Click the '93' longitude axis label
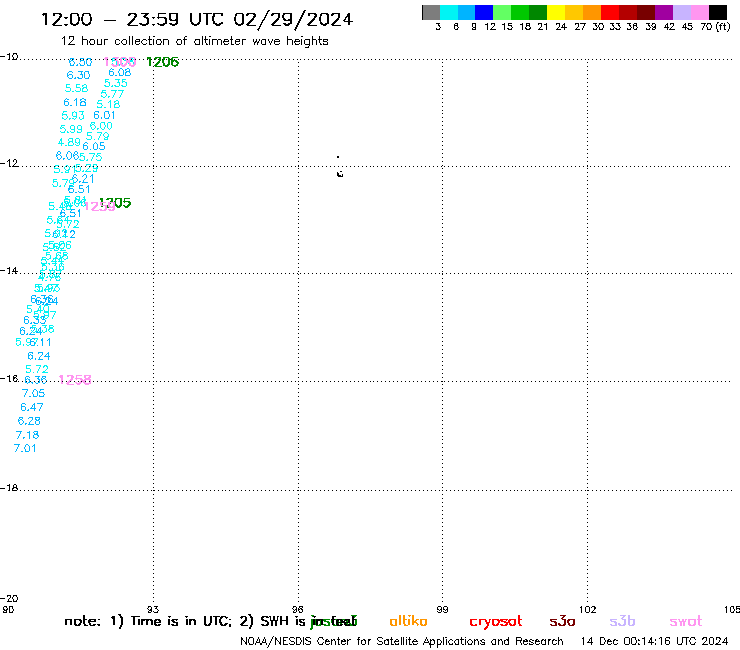 tap(153, 609)
